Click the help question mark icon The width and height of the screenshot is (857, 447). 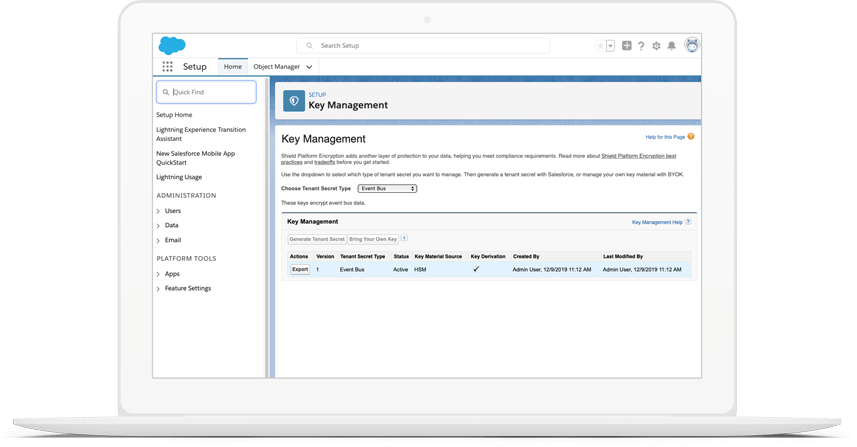click(x=641, y=46)
